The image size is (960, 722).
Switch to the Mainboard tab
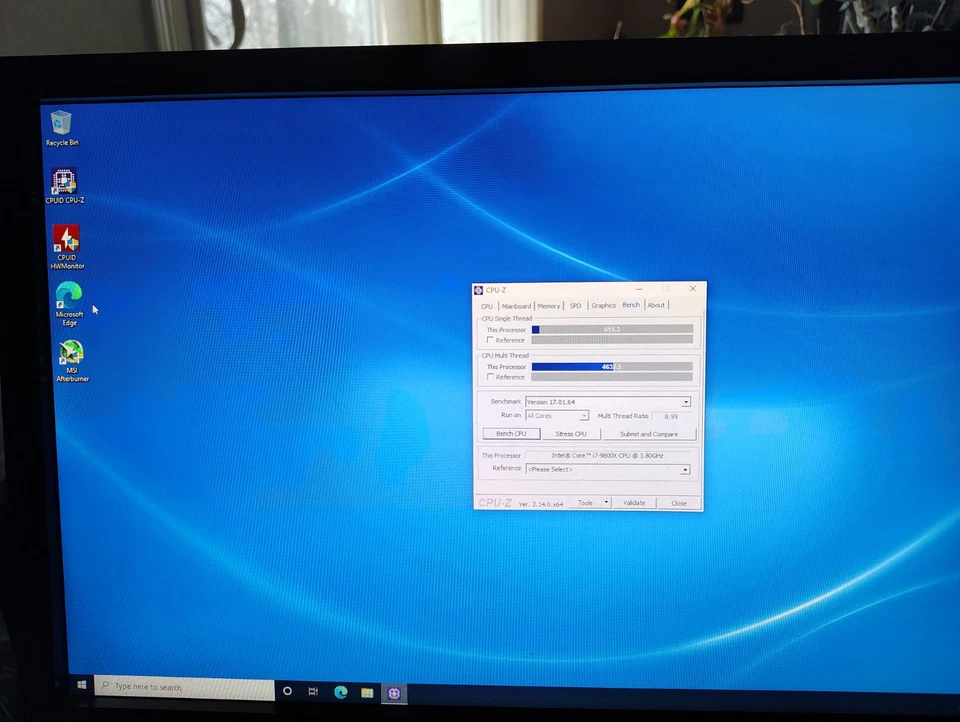pyautogui.click(x=517, y=305)
